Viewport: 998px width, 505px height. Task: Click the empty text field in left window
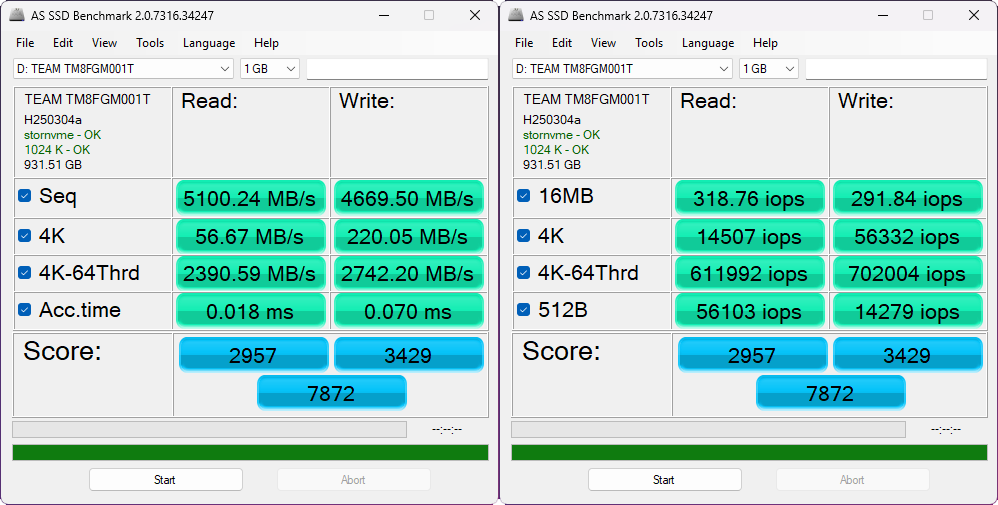pos(397,69)
